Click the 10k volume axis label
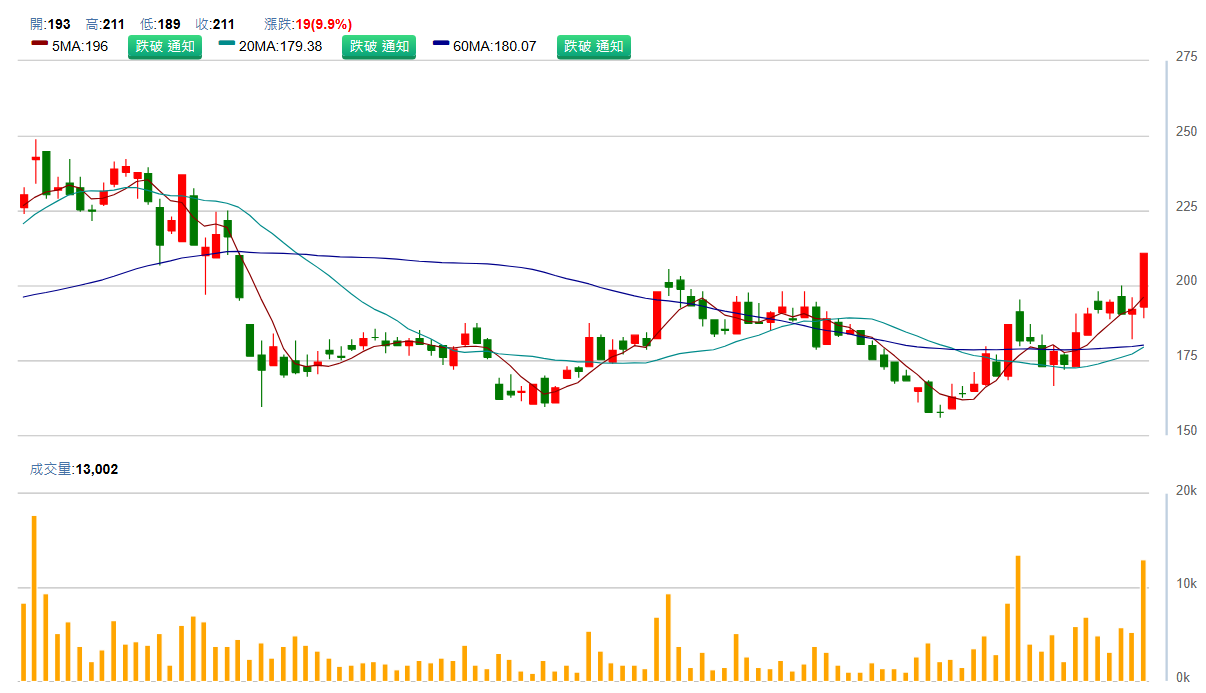Image resolution: width=1206 pixels, height=693 pixels. tap(1187, 583)
